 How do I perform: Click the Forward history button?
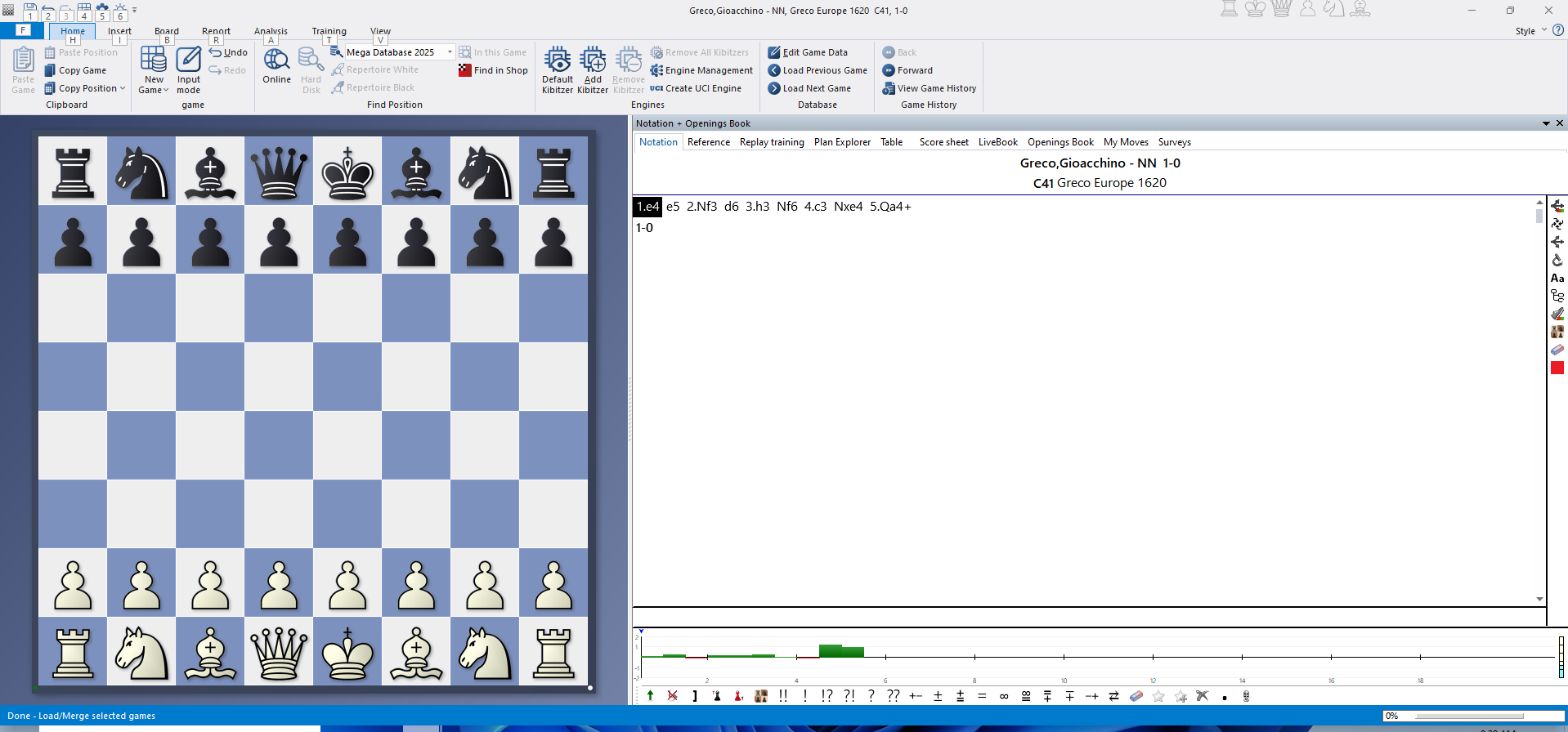pos(907,70)
